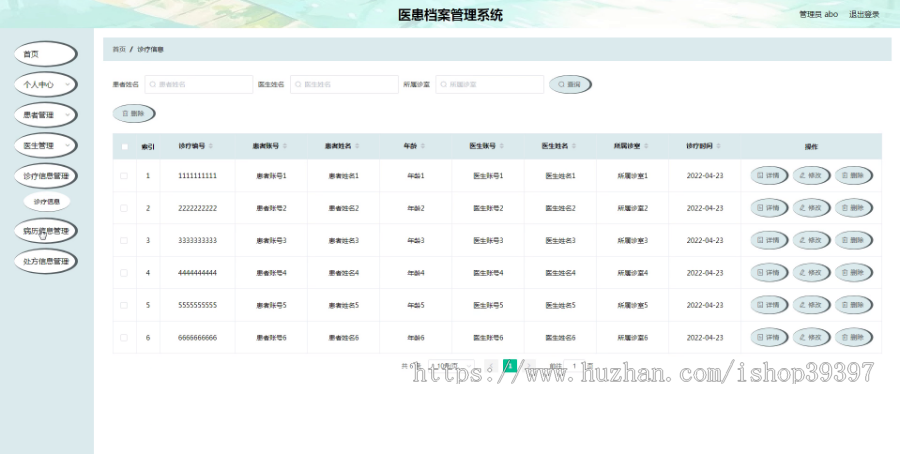The height and width of the screenshot is (454, 900).
Task: Open 病历信息管理 in the sidebar
Action: (45, 231)
